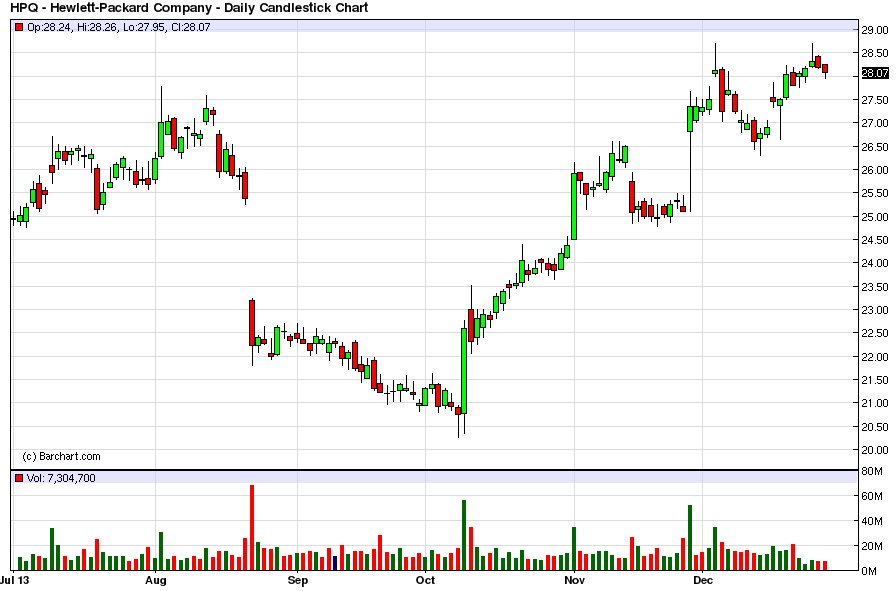The image size is (896, 591).
Task: Click the 22.00 price axis label
Action: pos(875,357)
